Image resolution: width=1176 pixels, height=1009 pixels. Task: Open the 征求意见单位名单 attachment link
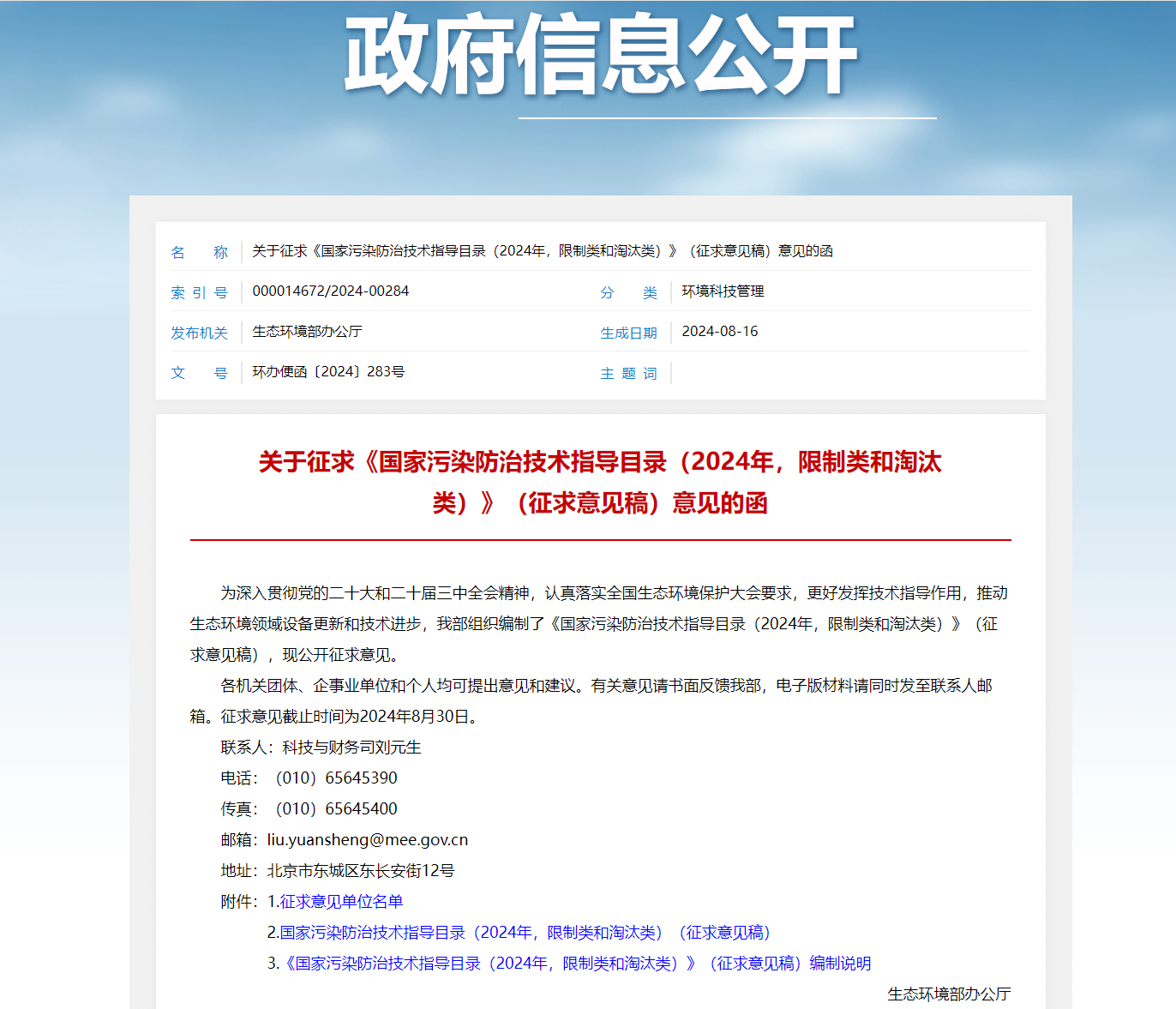(x=341, y=901)
